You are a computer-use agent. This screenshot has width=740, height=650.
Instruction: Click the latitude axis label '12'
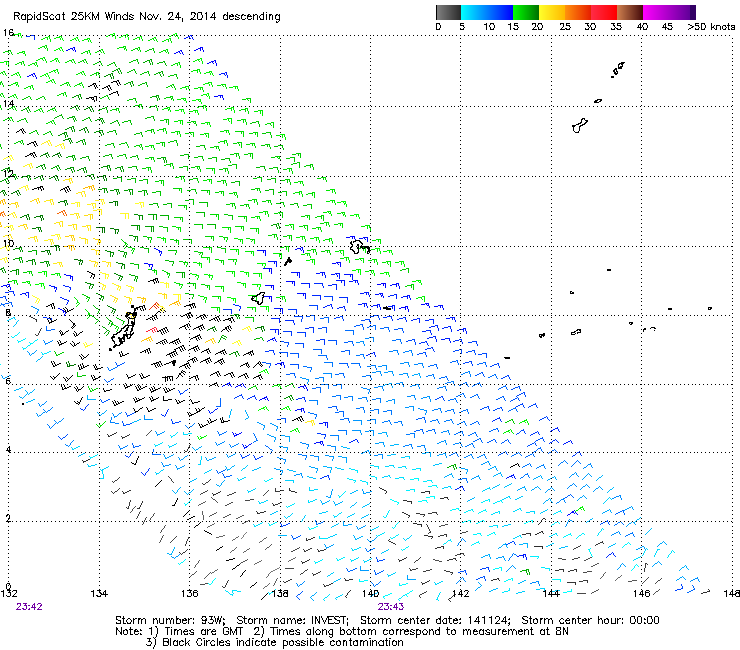click(8, 173)
